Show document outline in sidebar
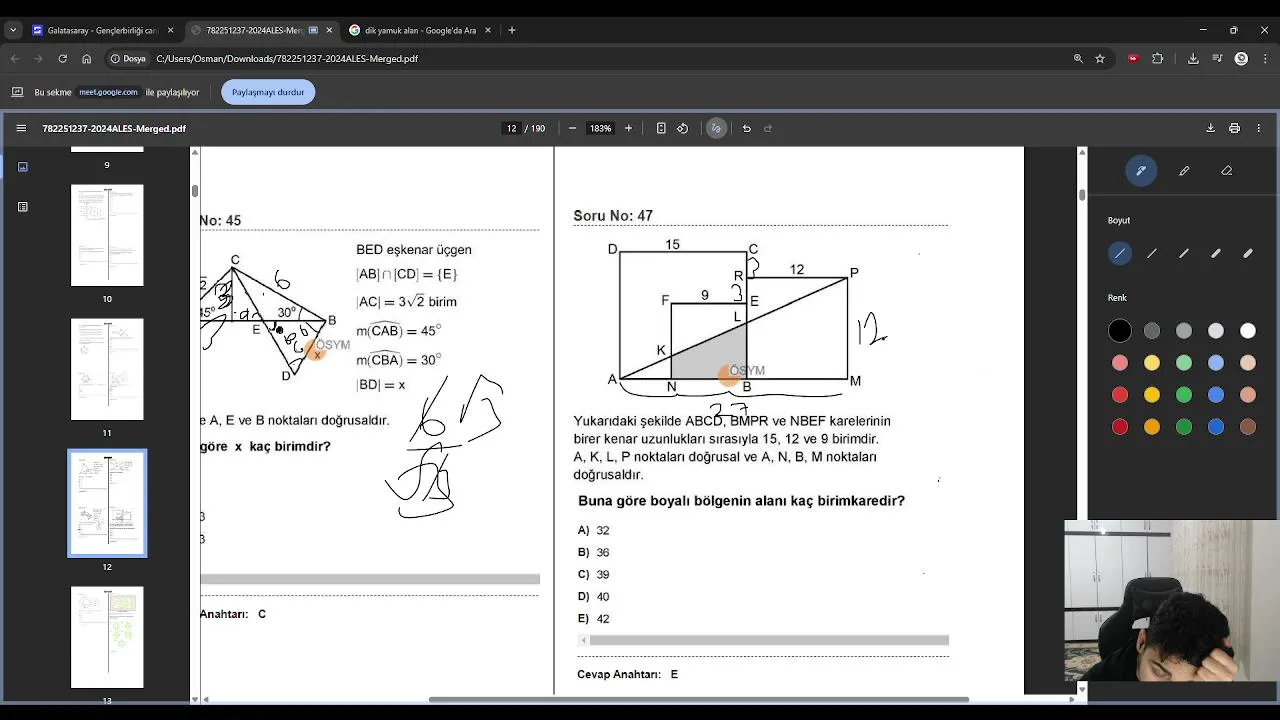 [x=23, y=207]
